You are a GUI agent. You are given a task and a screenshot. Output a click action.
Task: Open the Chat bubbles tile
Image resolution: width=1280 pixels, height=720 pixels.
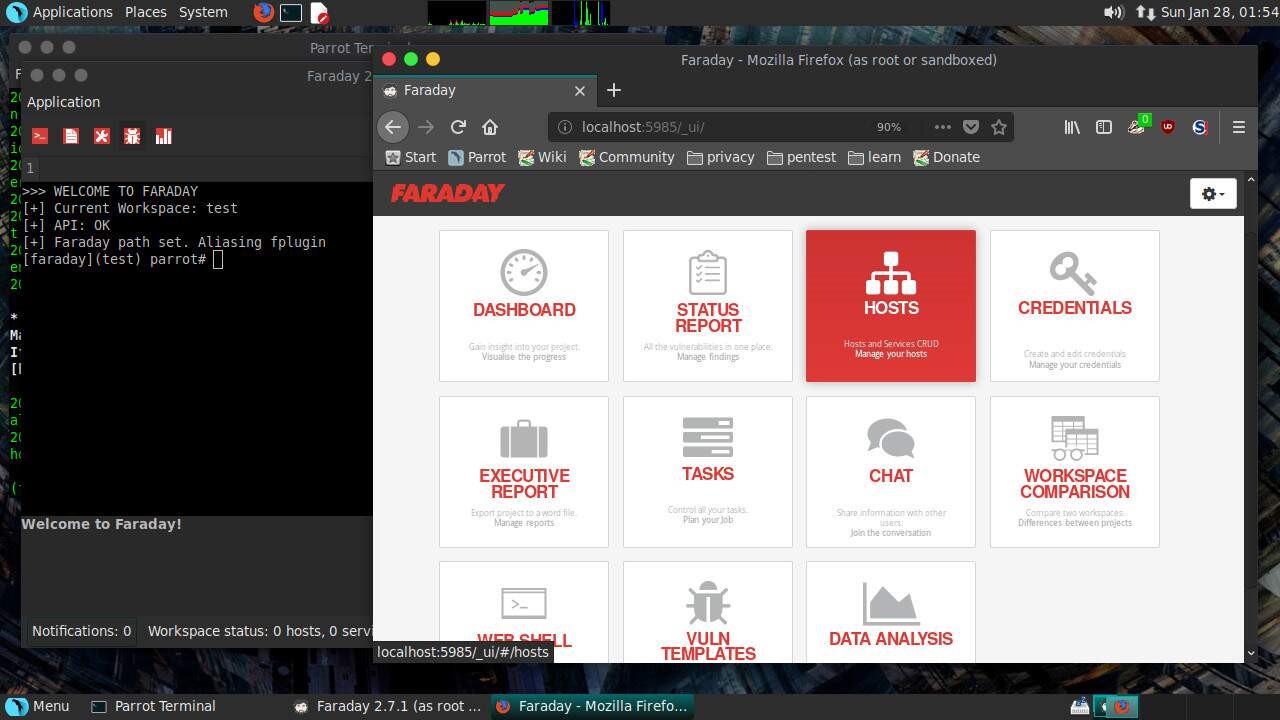[890, 439]
